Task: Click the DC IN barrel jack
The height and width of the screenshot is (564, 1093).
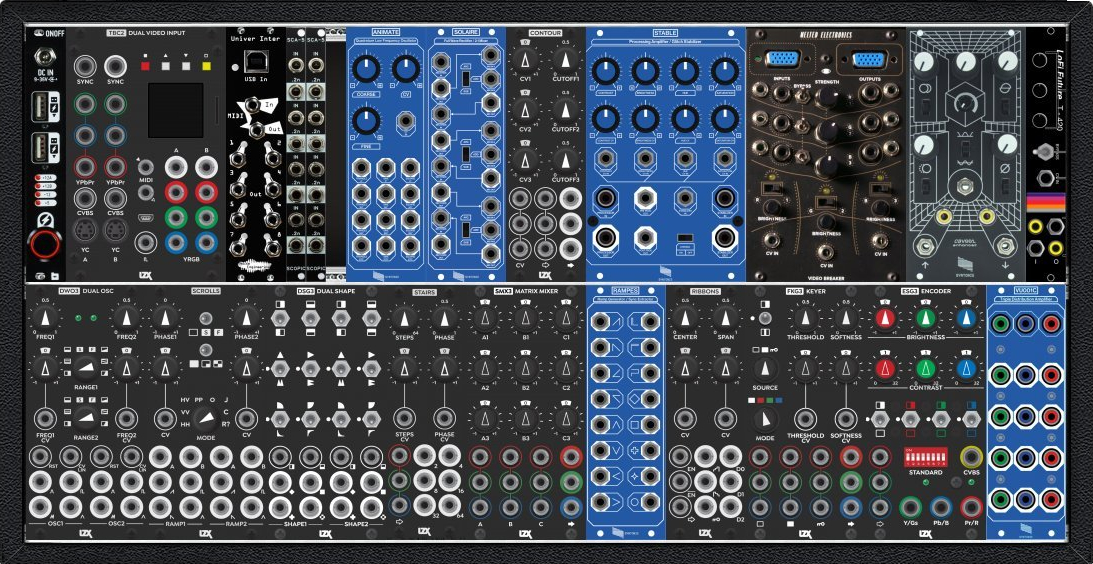Action: (x=45, y=56)
